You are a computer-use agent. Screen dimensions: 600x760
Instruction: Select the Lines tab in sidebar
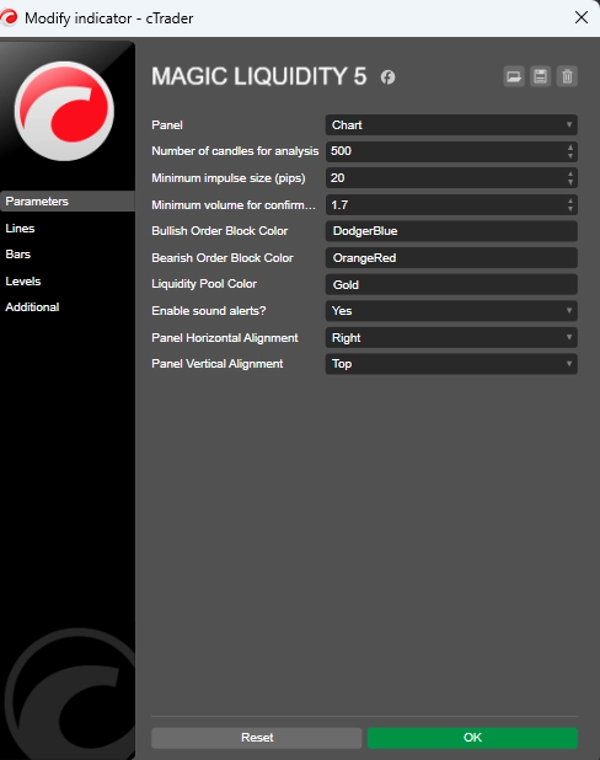[20, 228]
